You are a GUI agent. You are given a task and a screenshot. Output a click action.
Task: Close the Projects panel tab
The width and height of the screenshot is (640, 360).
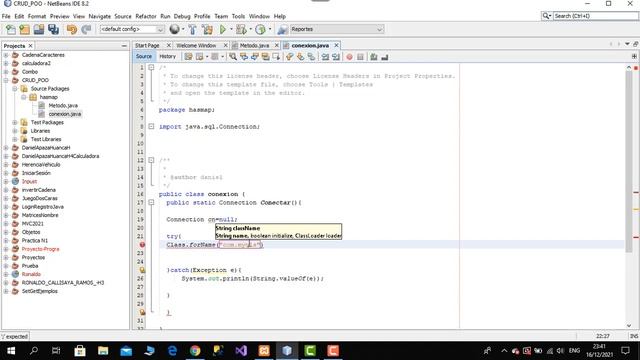pyautogui.click(x=31, y=46)
